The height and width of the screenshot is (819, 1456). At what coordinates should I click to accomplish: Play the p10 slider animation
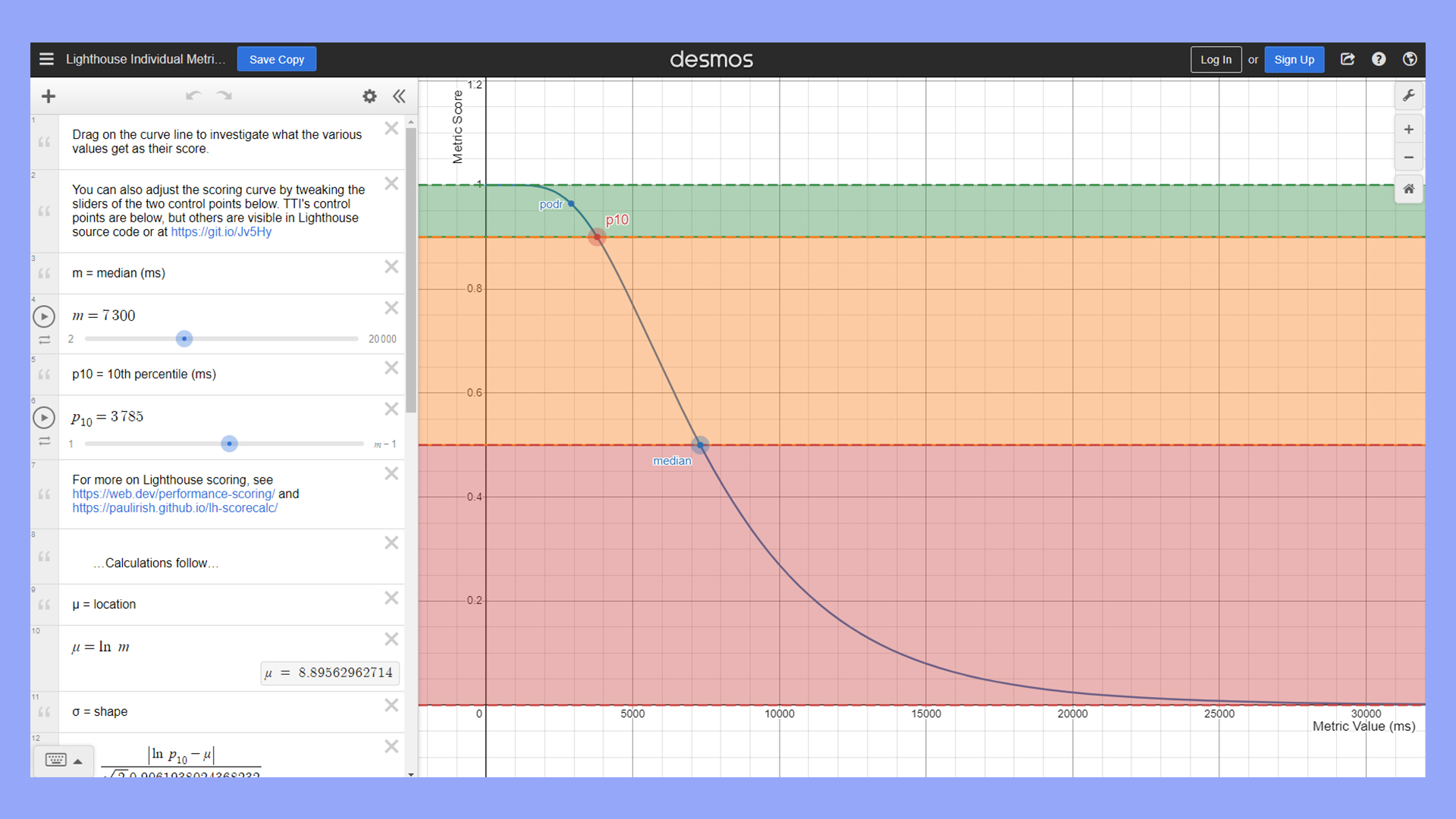(44, 417)
